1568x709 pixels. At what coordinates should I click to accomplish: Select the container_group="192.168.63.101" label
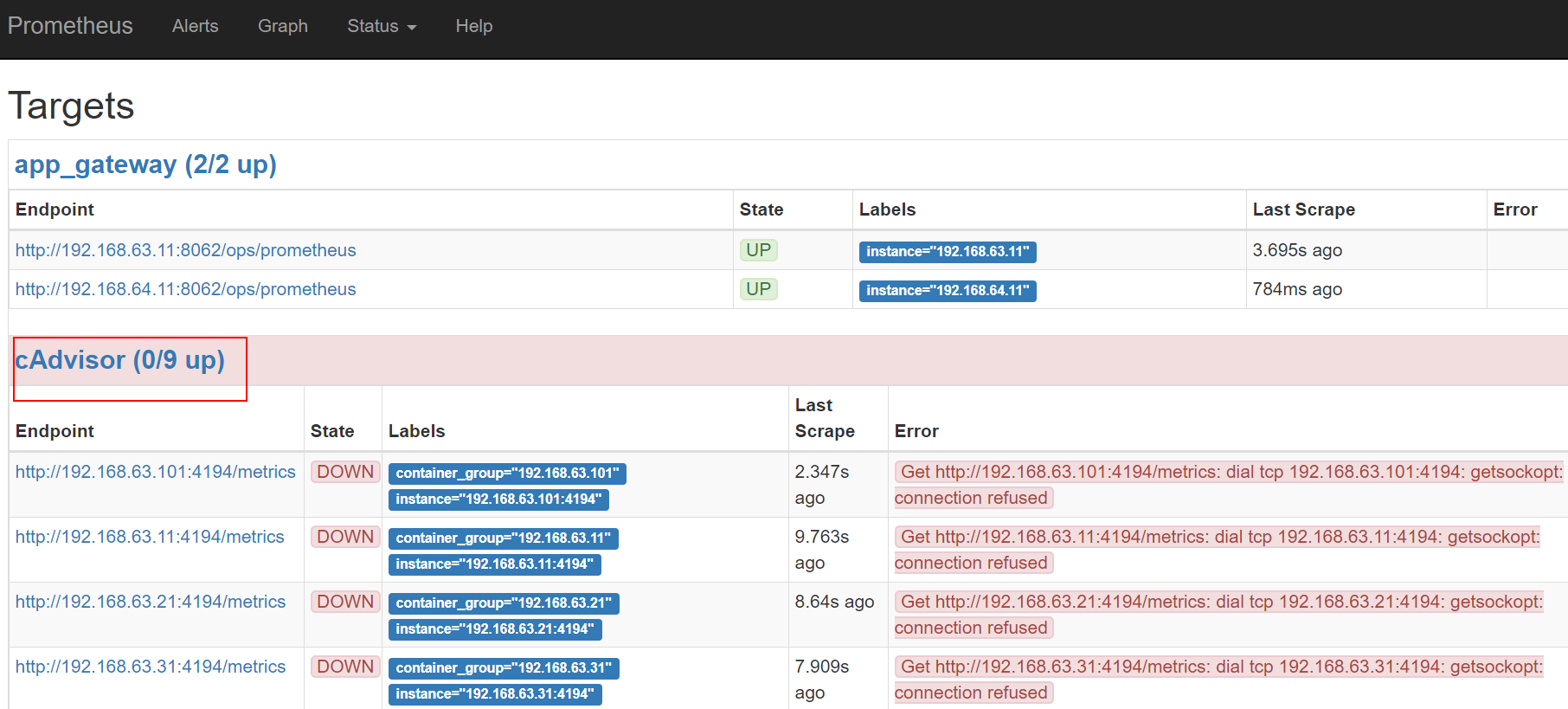507,474
